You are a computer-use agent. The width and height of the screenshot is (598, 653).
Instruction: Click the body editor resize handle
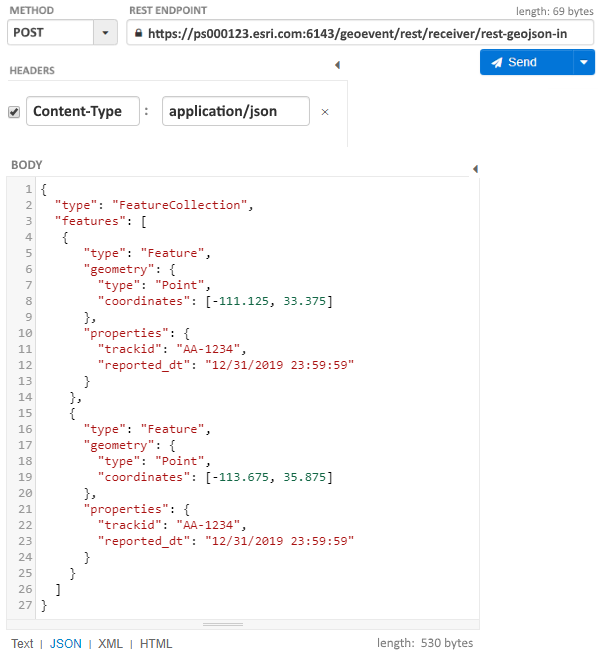coord(223,624)
